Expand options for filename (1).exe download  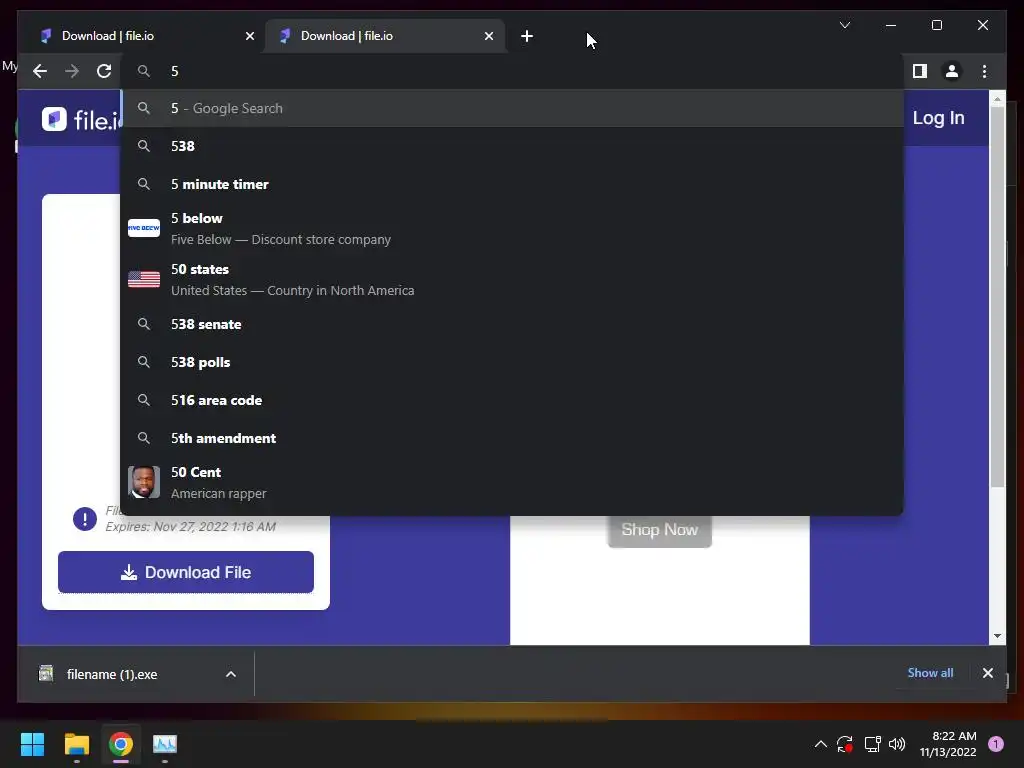coord(231,674)
